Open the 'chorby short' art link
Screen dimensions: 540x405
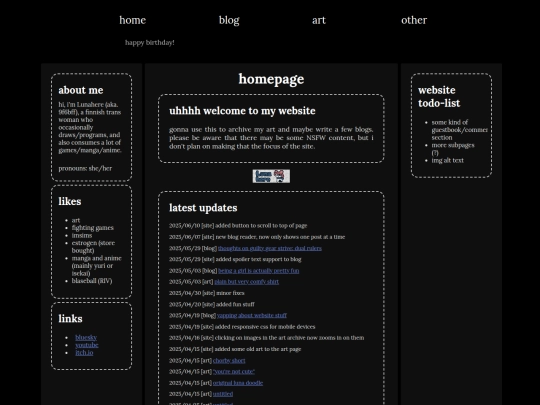(x=229, y=361)
